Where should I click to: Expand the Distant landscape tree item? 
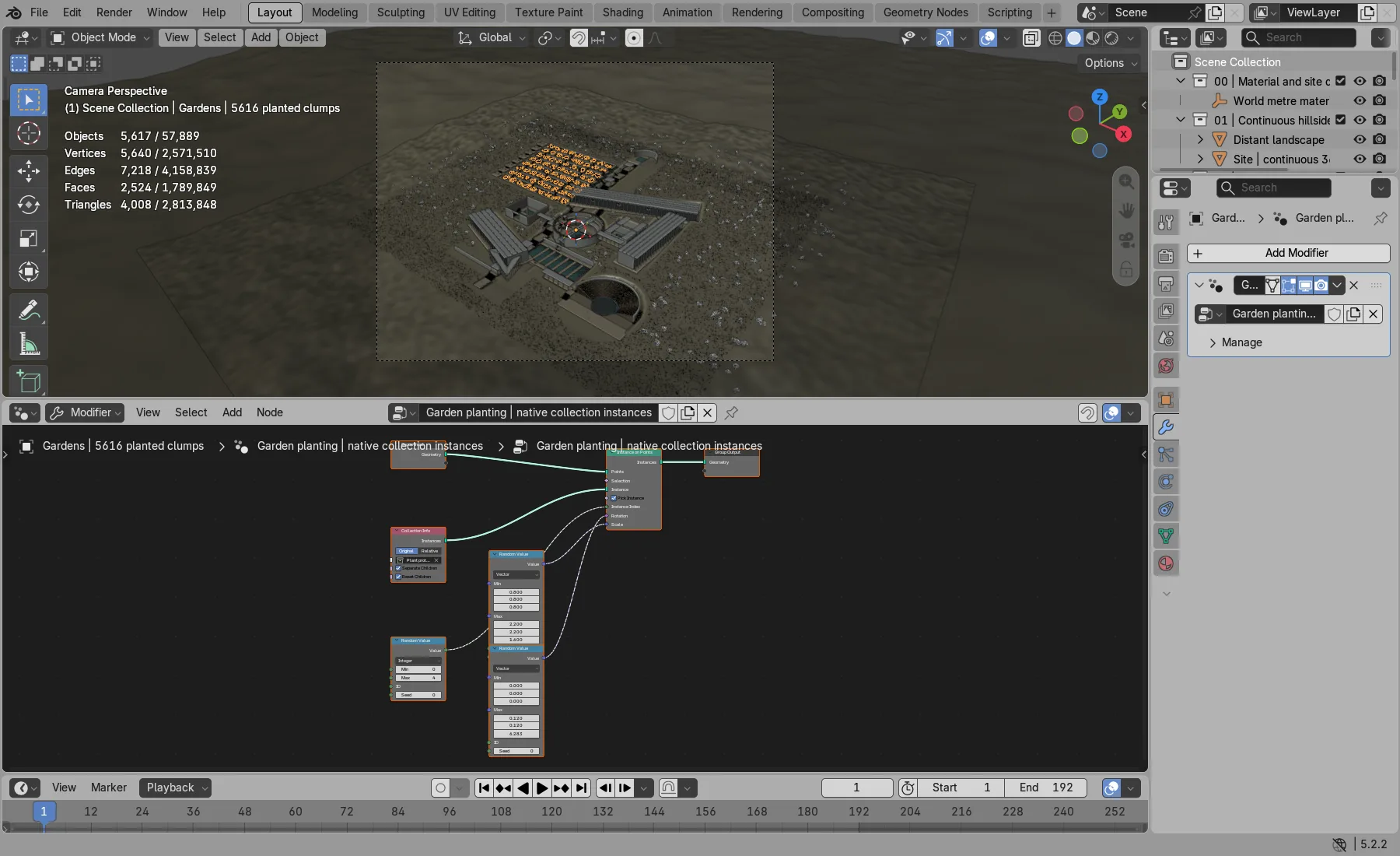[x=1200, y=139]
